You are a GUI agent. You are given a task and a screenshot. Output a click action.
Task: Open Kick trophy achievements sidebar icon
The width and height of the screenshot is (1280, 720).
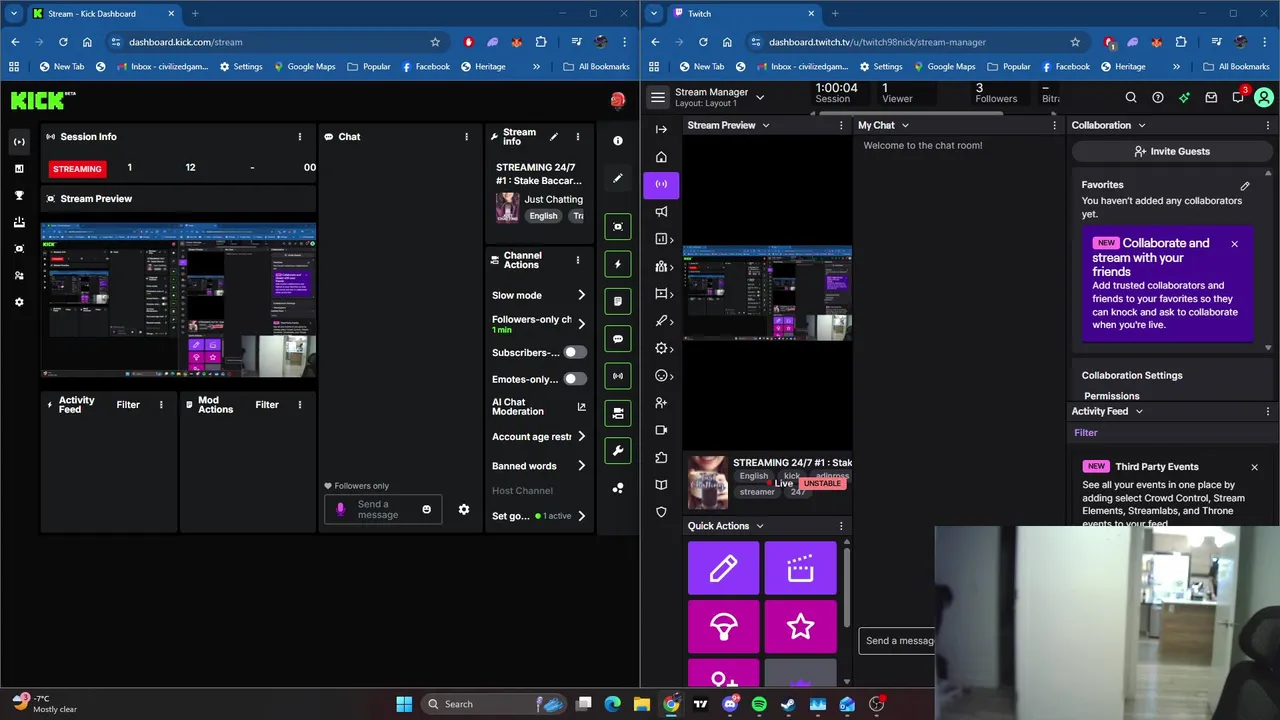[19, 195]
